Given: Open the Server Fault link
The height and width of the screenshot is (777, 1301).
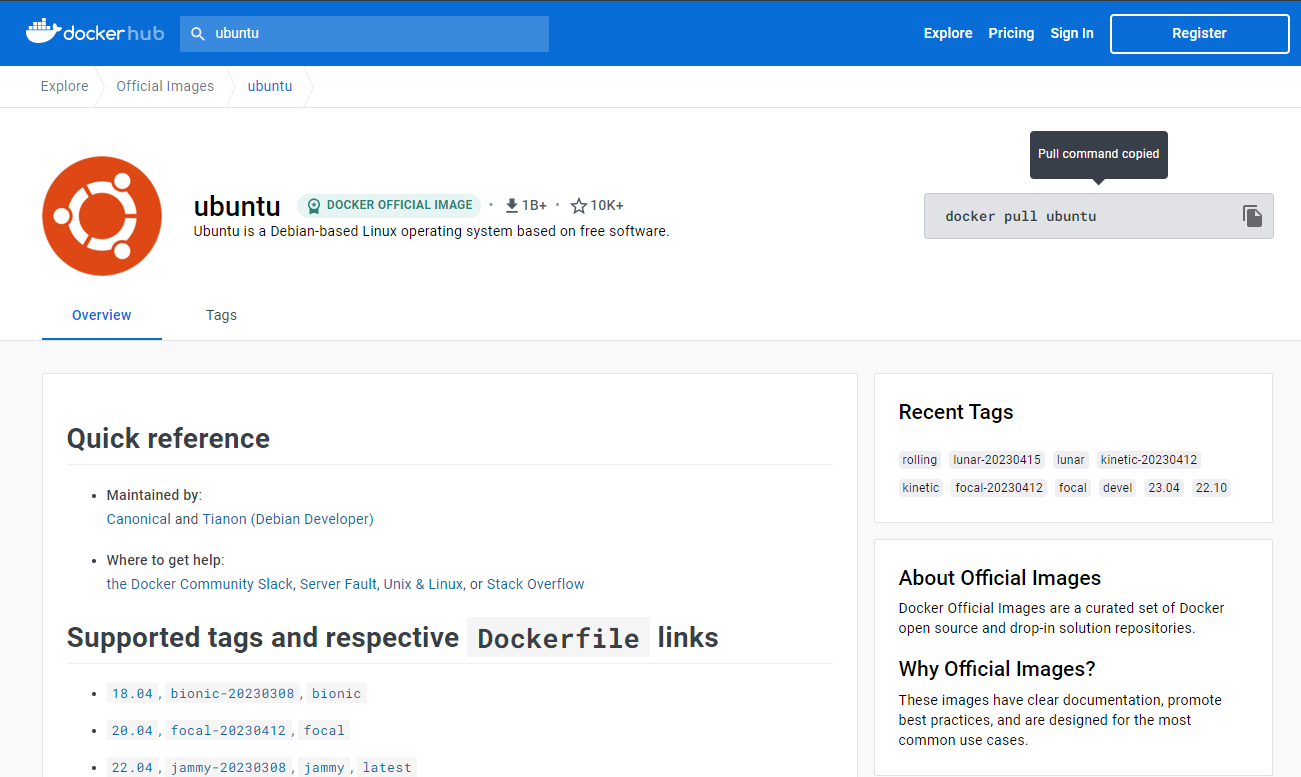Looking at the screenshot, I should 338,584.
